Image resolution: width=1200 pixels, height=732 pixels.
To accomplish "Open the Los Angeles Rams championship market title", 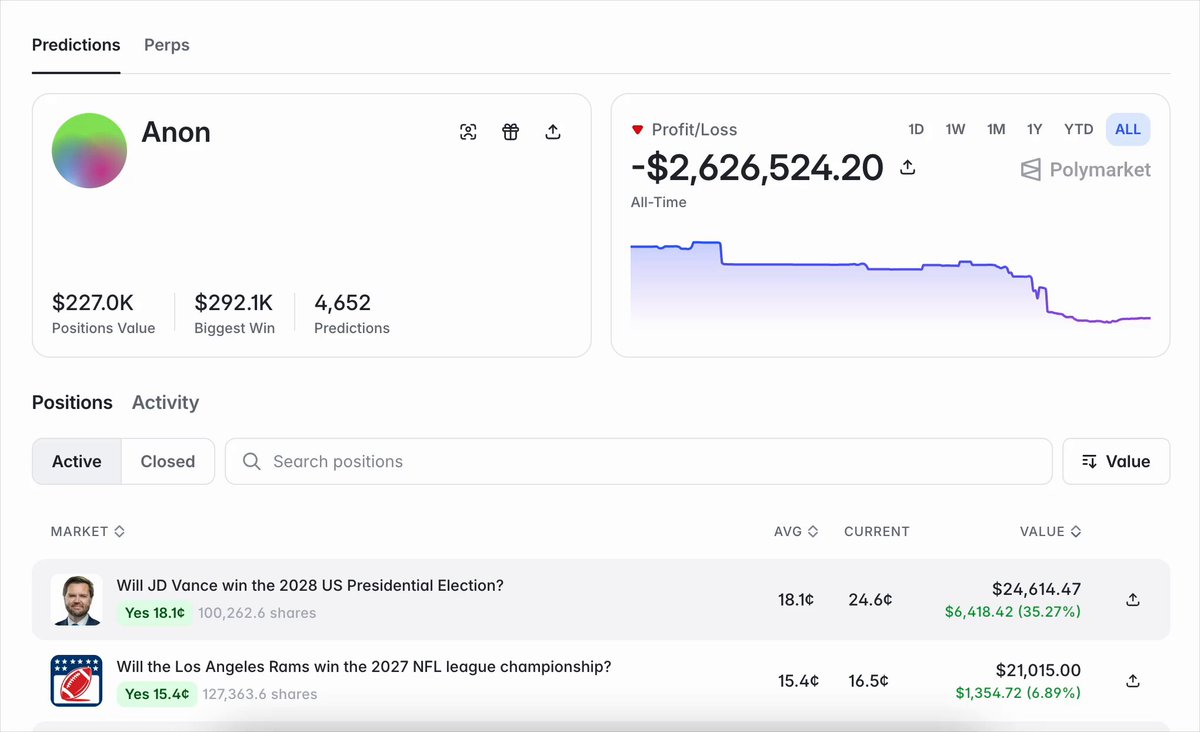I will click(364, 666).
